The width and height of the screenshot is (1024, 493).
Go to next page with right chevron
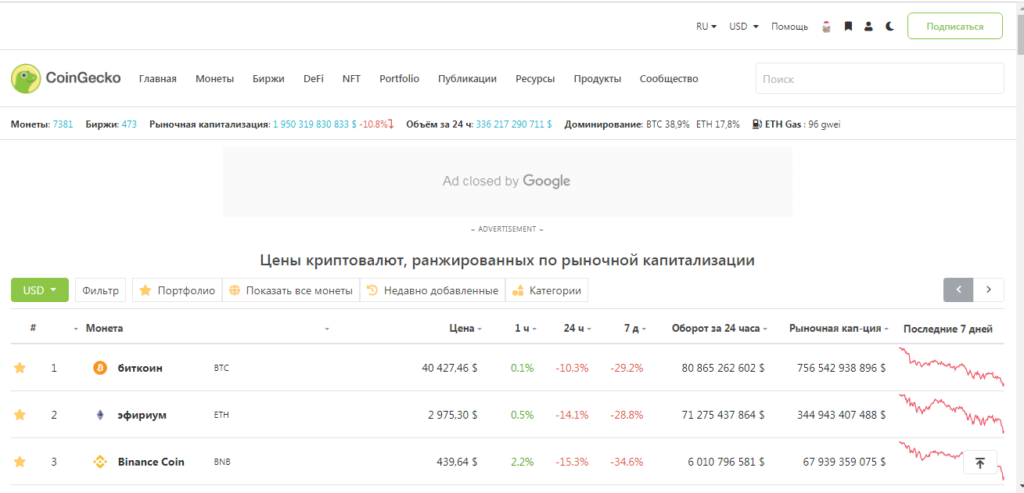989,289
